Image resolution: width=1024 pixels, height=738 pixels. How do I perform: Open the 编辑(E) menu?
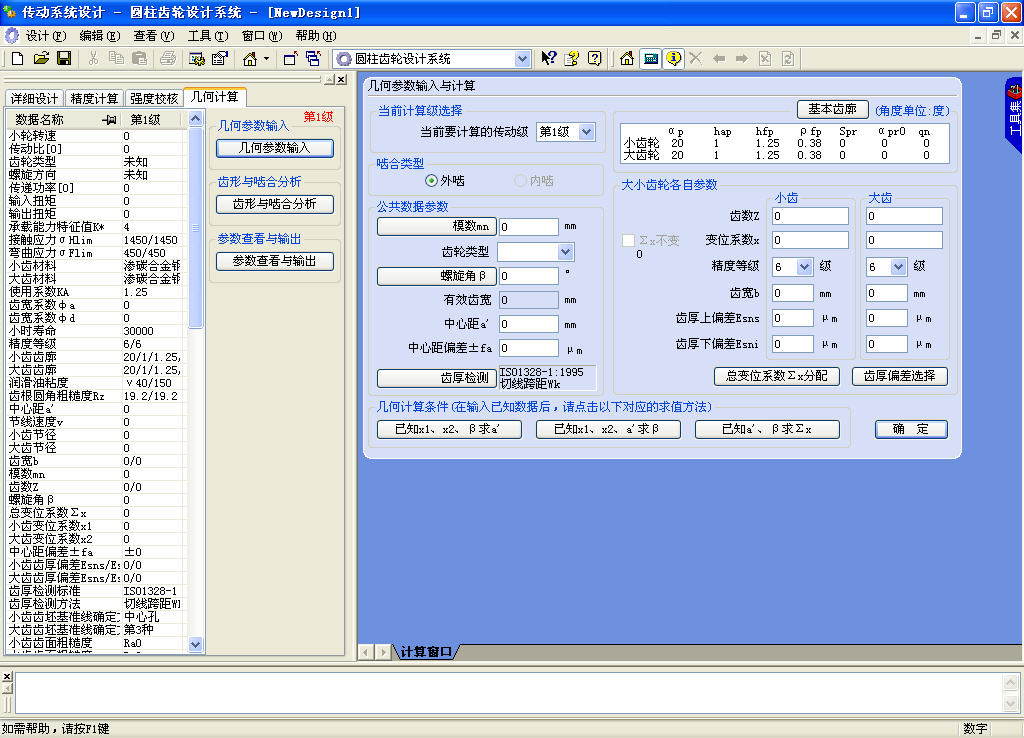pos(100,35)
